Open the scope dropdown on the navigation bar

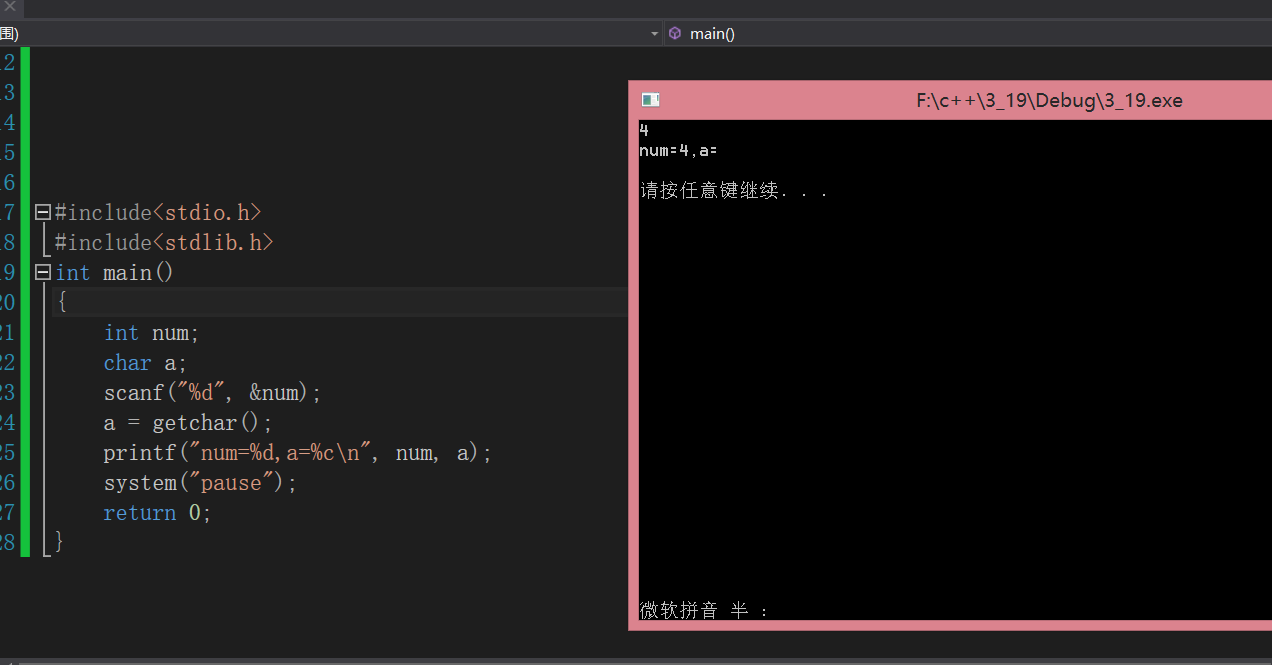click(x=655, y=33)
